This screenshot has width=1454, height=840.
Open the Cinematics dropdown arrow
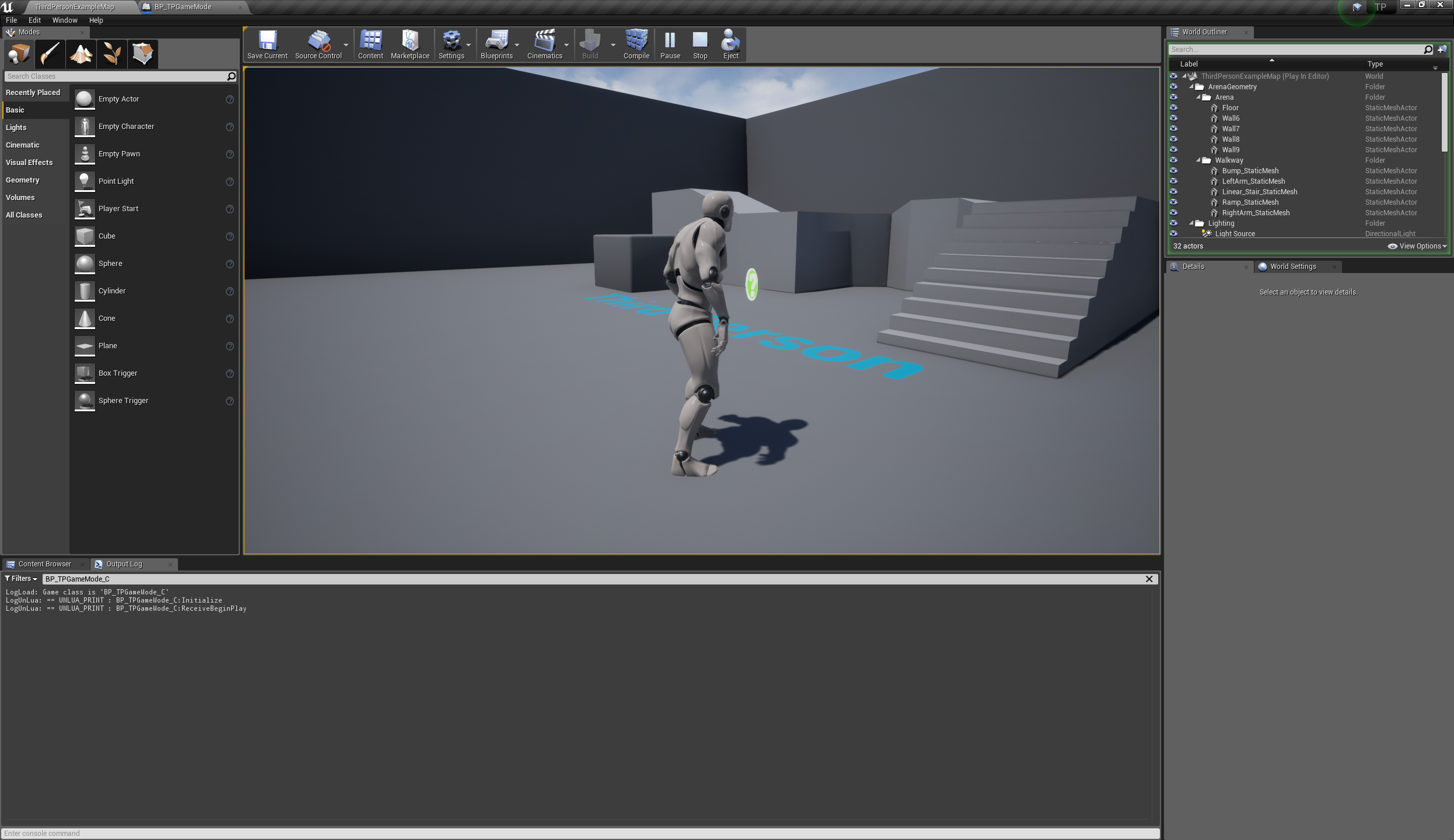pos(567,45)
